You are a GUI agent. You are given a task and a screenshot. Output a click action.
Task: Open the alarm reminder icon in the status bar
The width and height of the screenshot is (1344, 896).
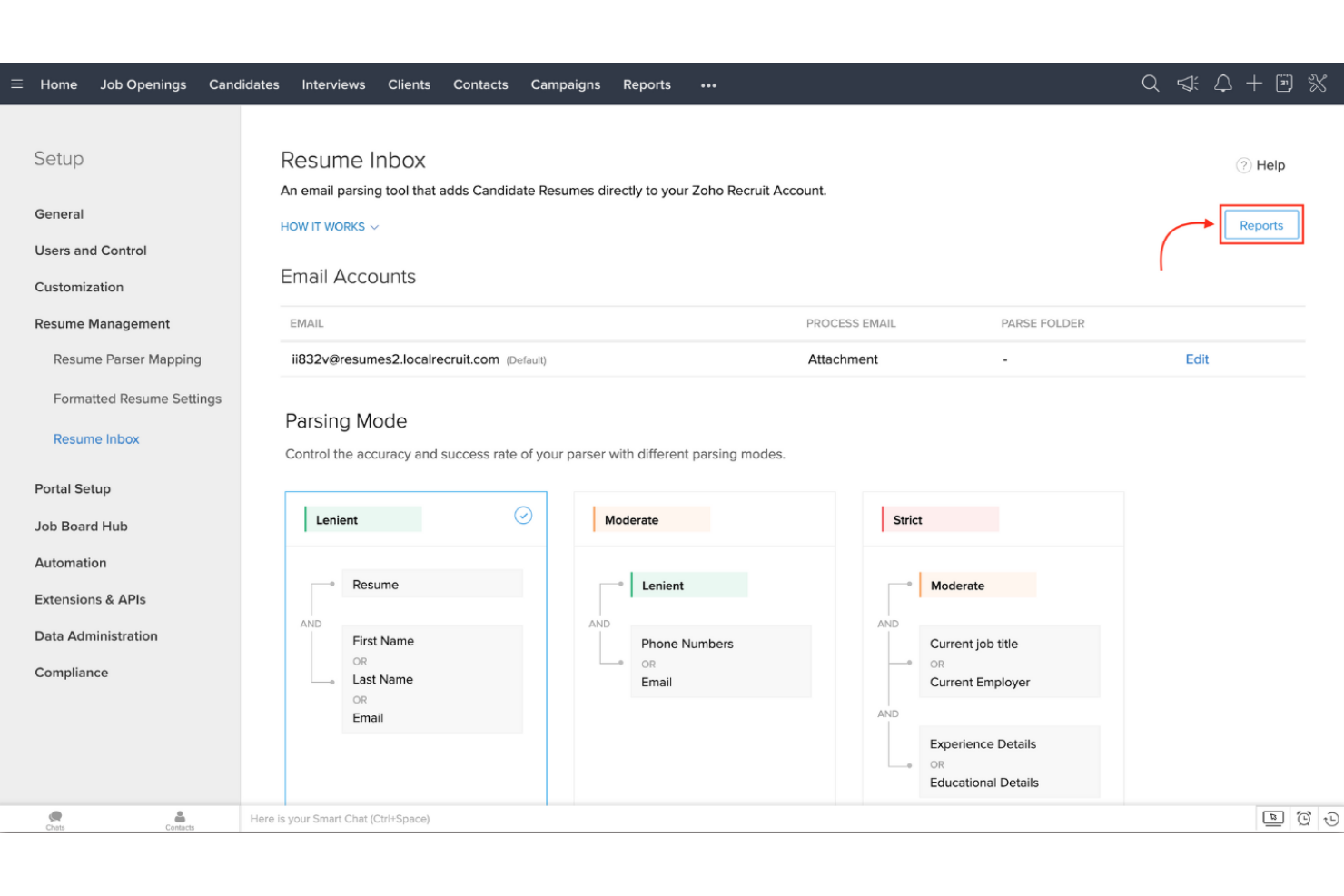(1304, 818)
